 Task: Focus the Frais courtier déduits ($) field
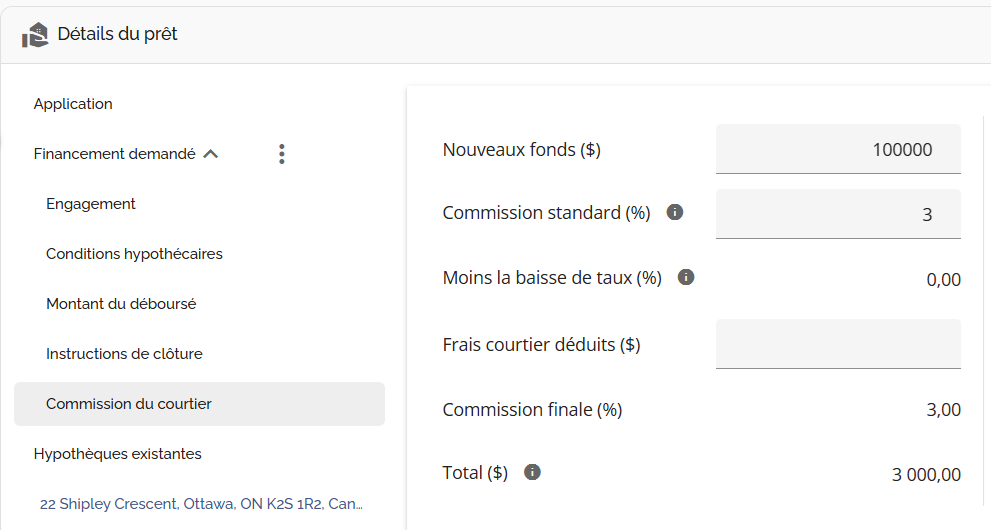838,344
